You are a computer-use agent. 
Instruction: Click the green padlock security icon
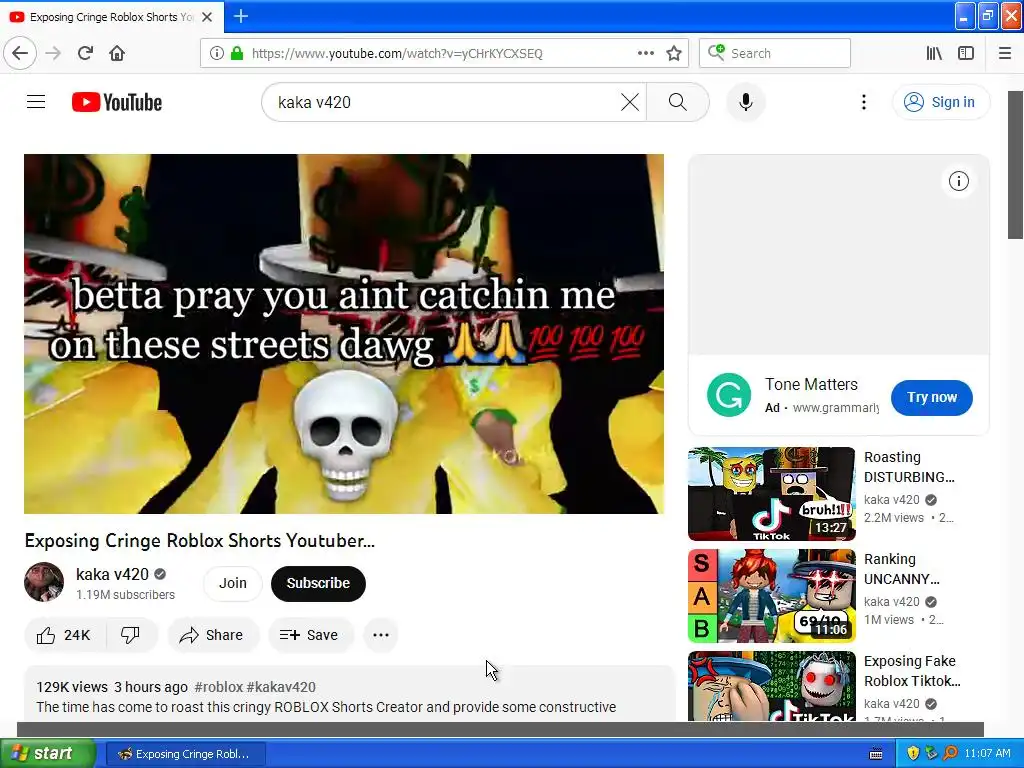237,53
